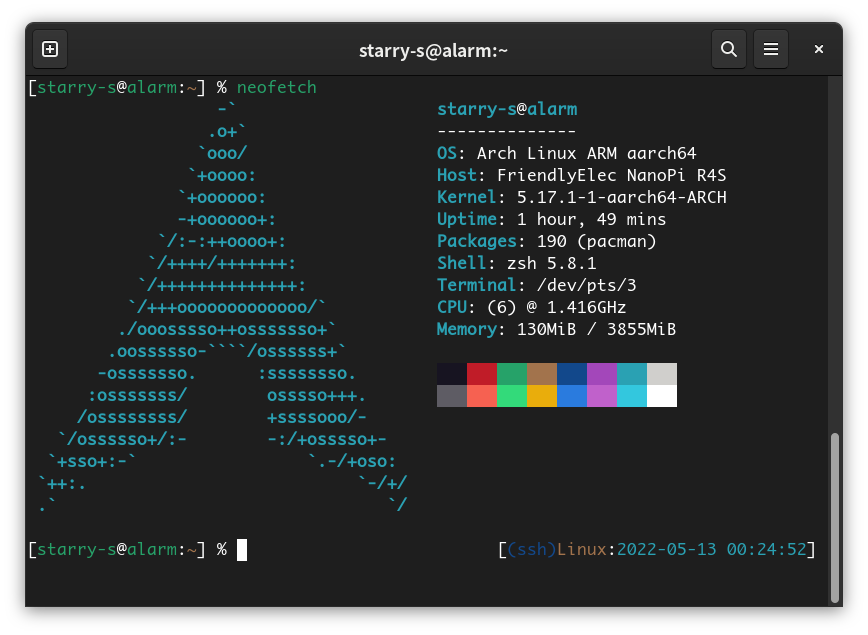868x635 pixels.
Task: Click the starry-s@alarm:~ title bar text
Action: click(434, 49)
